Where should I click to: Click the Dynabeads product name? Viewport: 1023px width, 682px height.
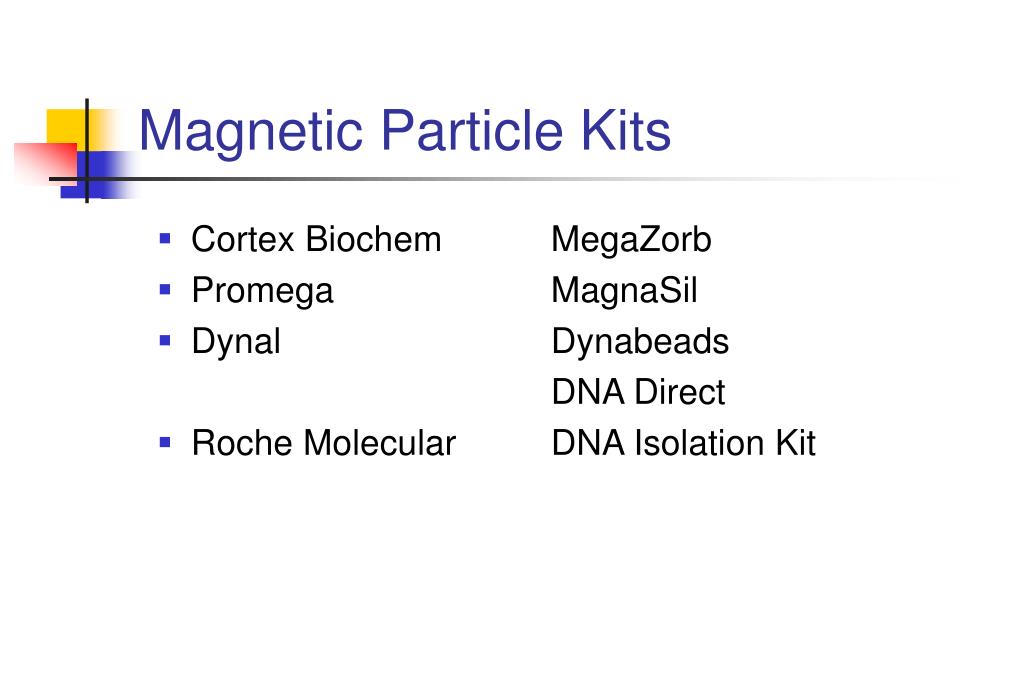640,342
